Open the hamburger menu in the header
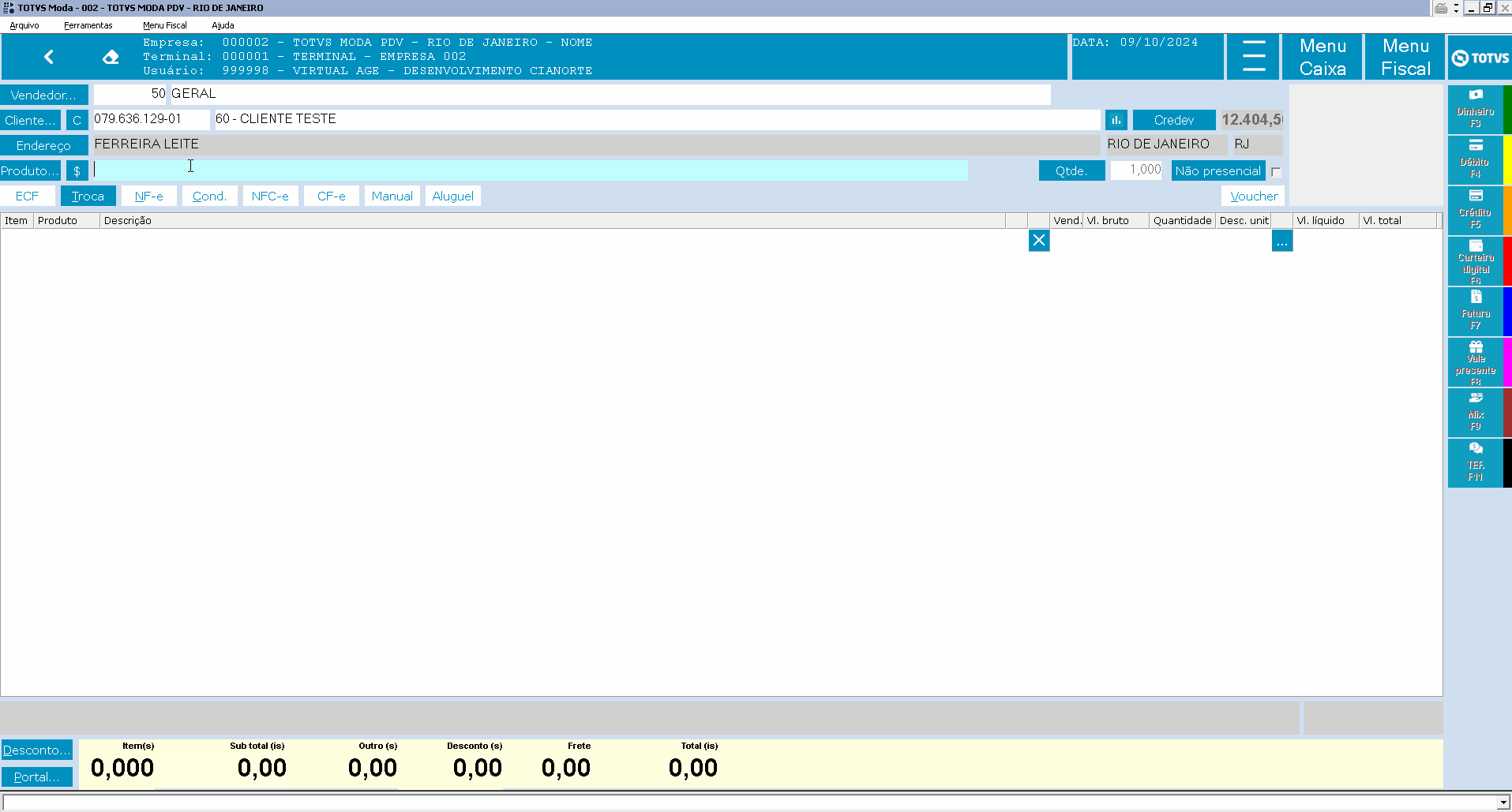Image resolution: width=1512 pixels, height=812 pixels. pos(1253,57)
